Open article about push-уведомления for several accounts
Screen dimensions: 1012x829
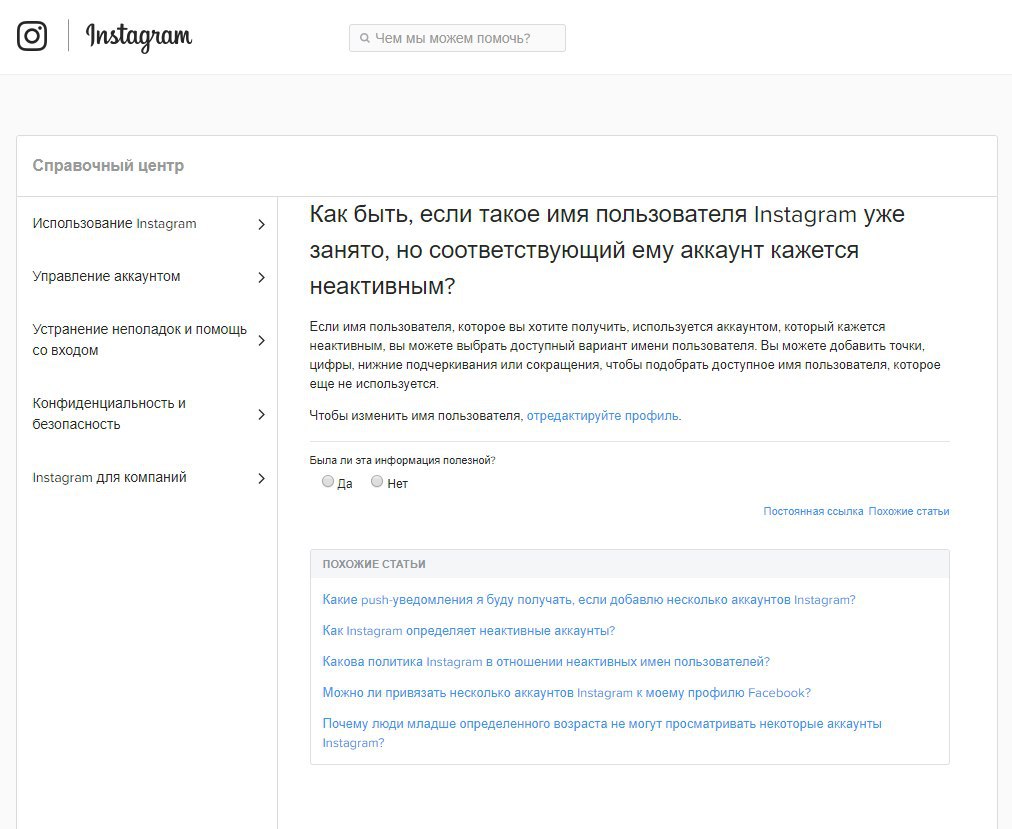point(589,600)
